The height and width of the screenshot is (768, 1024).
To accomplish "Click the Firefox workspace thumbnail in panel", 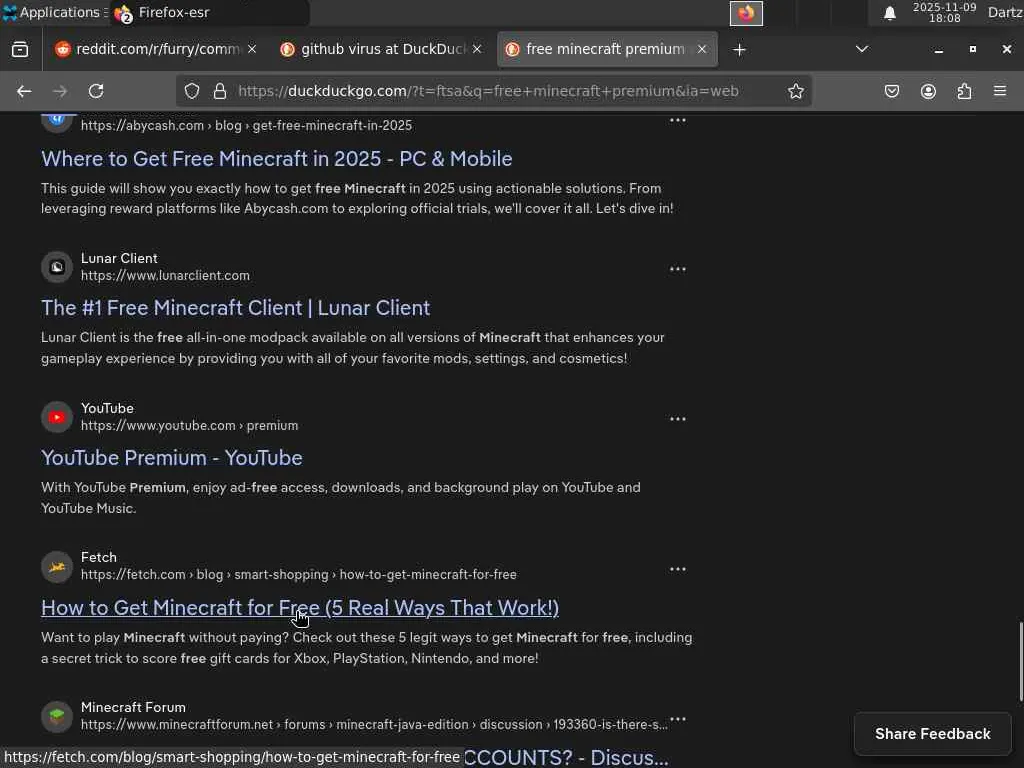I will pos(746,13).
